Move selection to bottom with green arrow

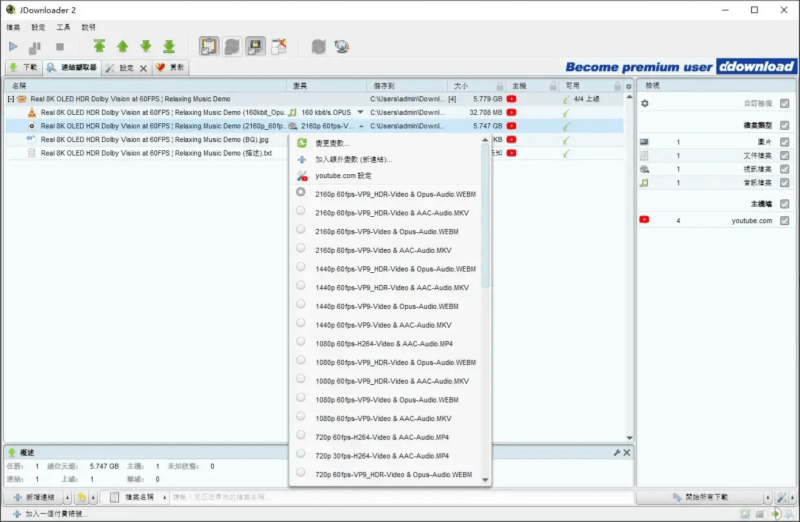click(169, 46)
